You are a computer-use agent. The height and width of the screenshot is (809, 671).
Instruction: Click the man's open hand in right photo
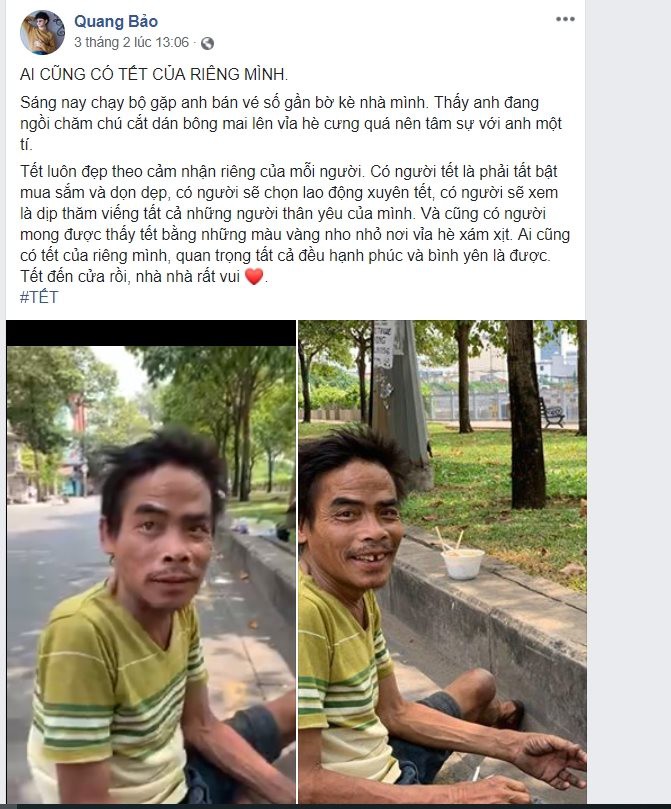click(551, 756)
